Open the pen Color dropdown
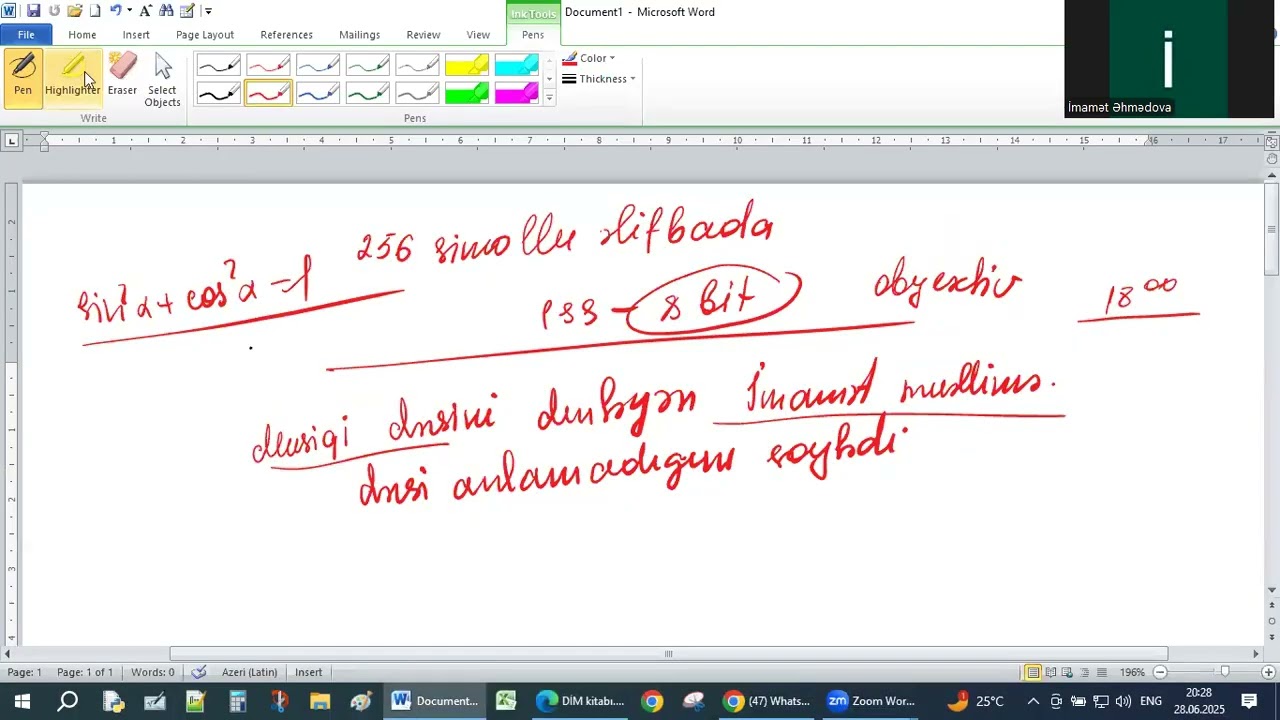 click(x=589, y=58)
